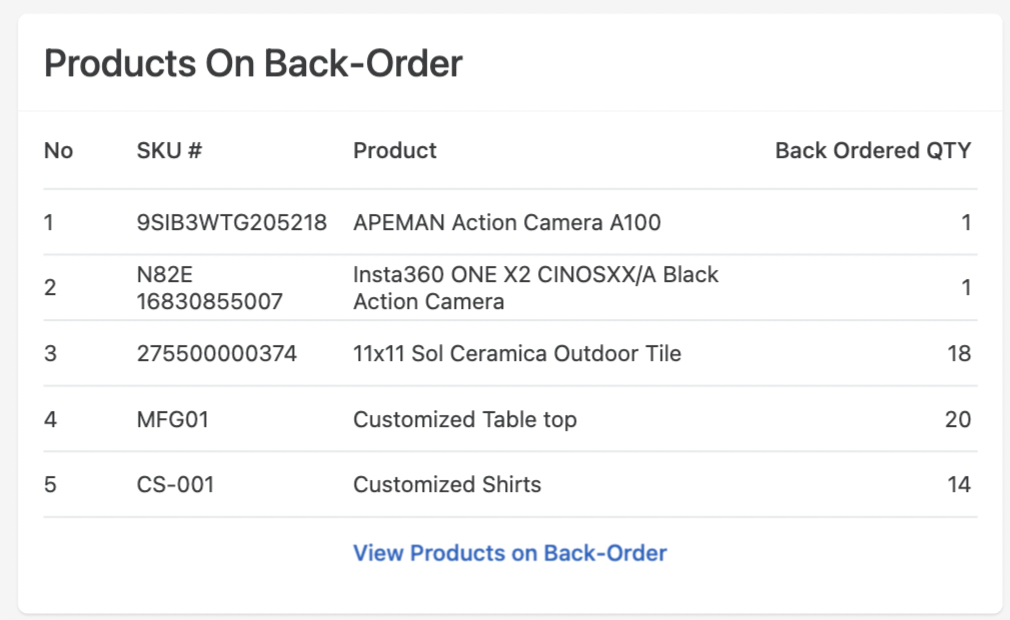Select the APEMAN Action Camera A100 product
Viewport: 1010px width, 620px height.
coord(507,222)
